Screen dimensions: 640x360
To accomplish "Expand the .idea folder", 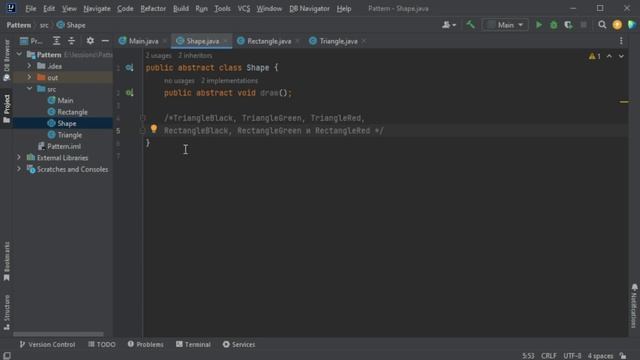I will pos(29,66).
